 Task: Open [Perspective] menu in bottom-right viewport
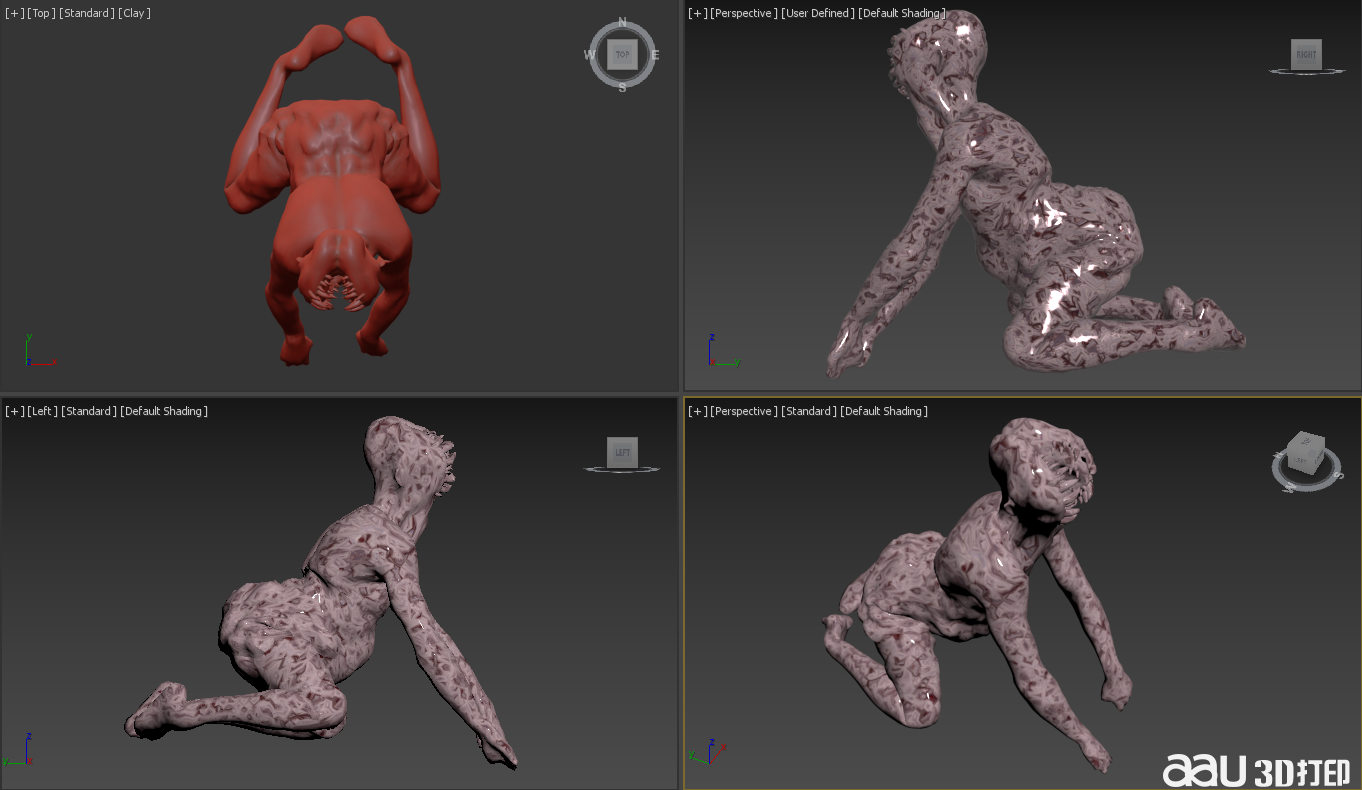coord(743,411)
